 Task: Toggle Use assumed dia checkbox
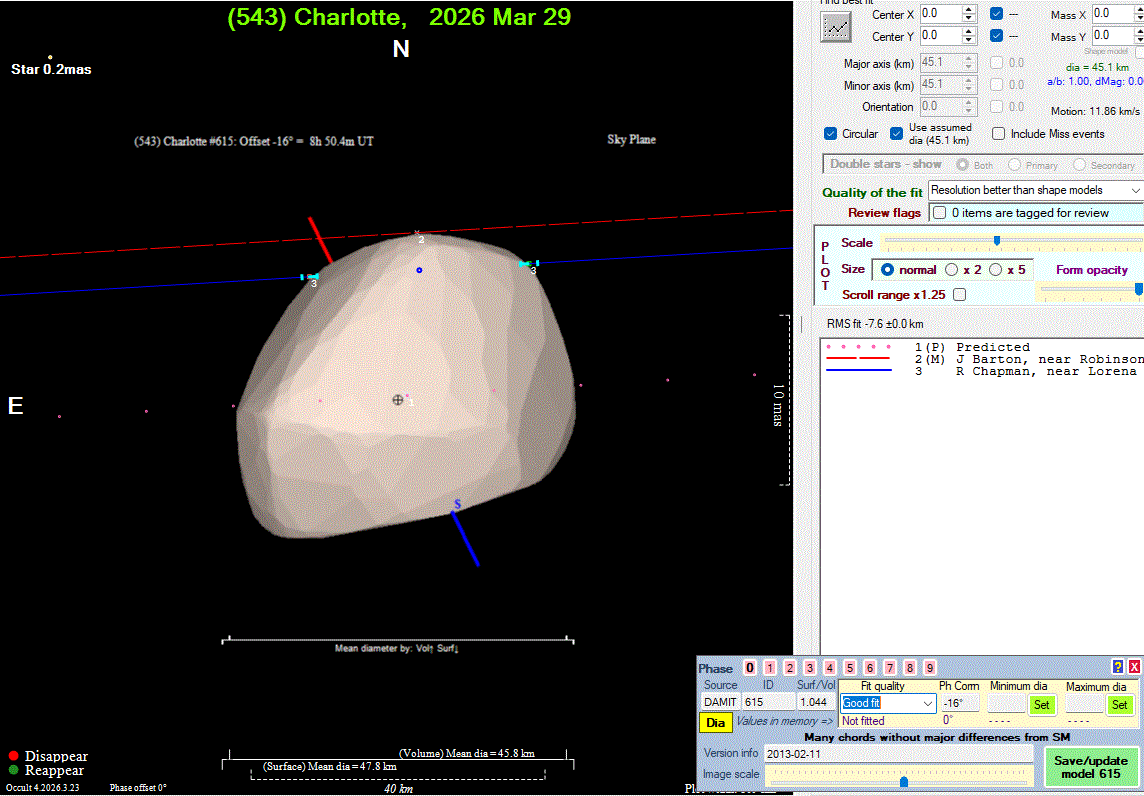(897, 134)
